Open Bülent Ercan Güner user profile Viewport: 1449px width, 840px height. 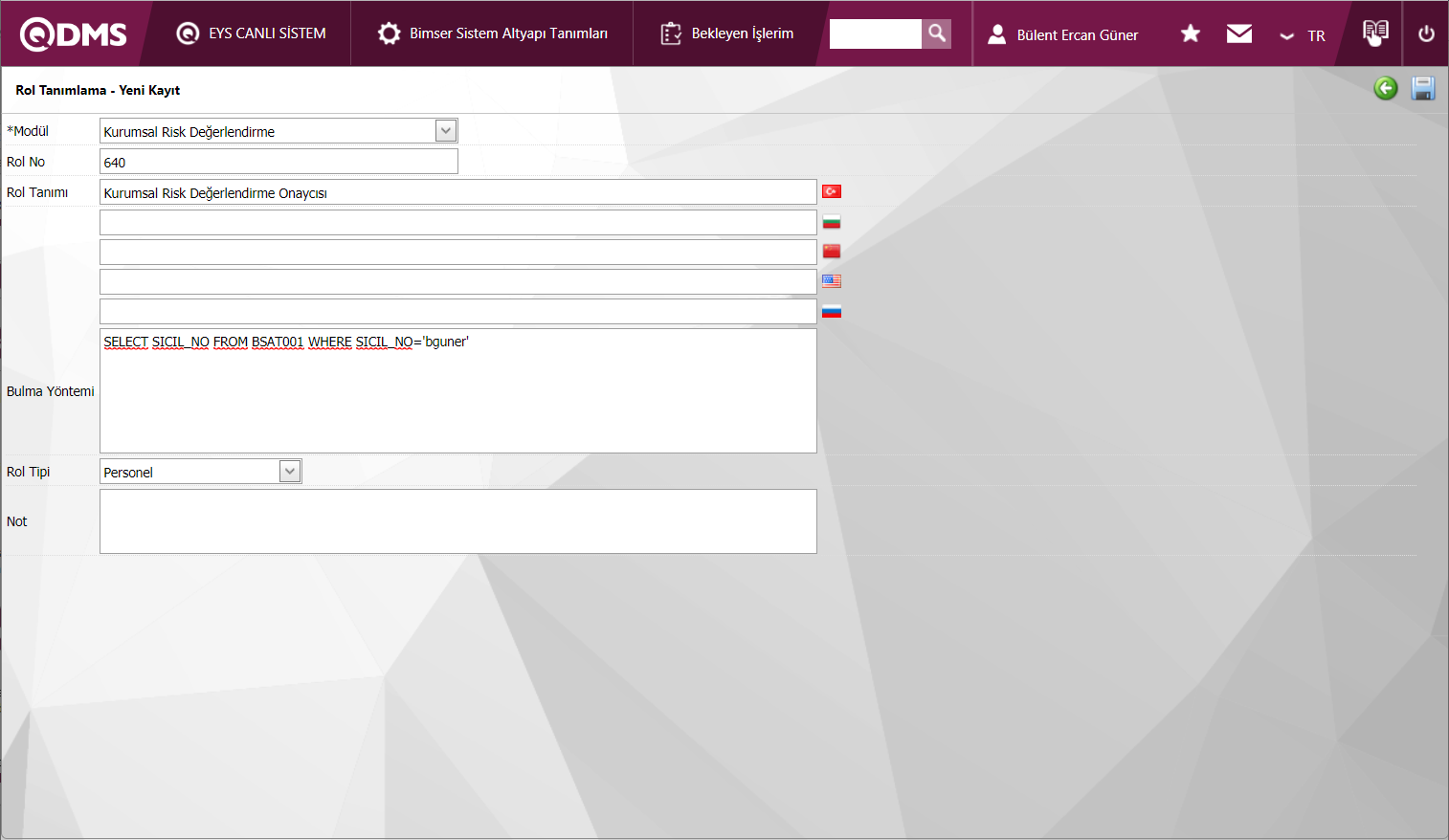pos(1062,34)
